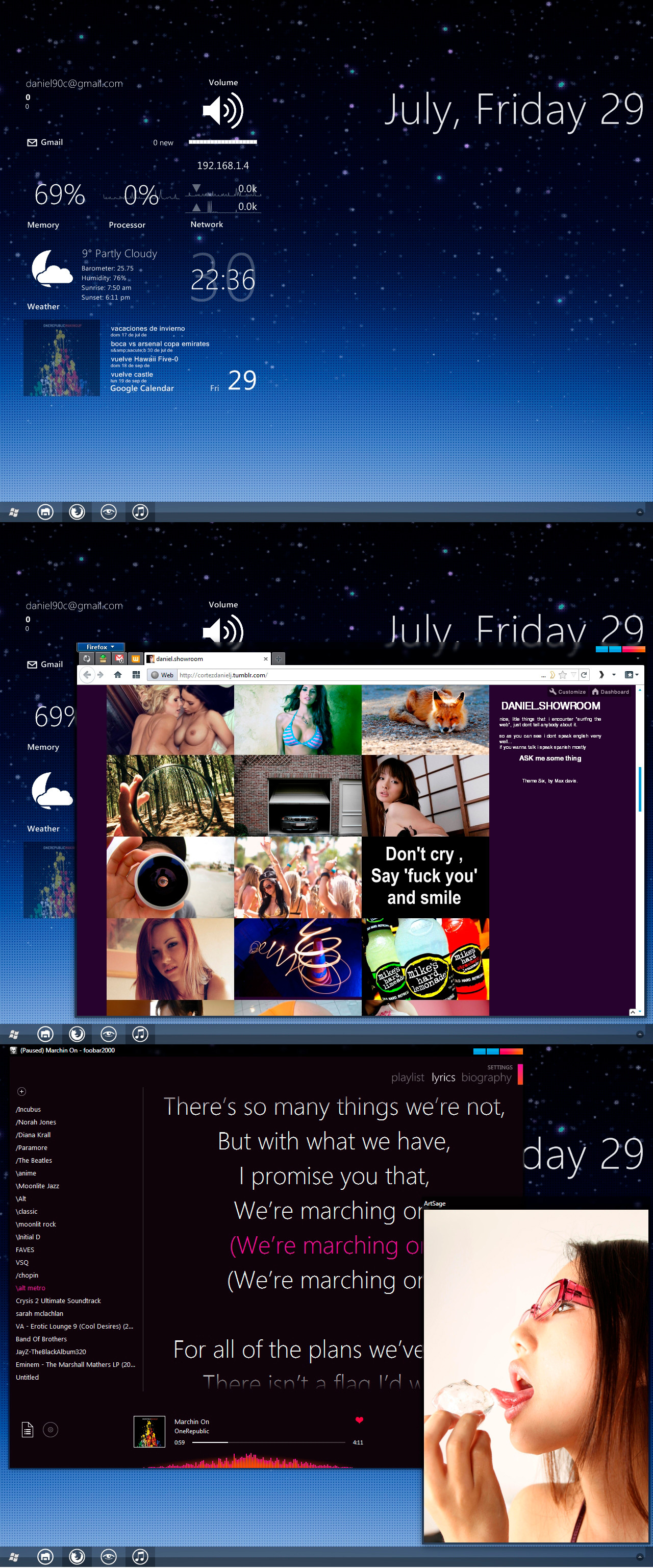
Task: Expand address bar history dropdown
Action: point(573,674)
